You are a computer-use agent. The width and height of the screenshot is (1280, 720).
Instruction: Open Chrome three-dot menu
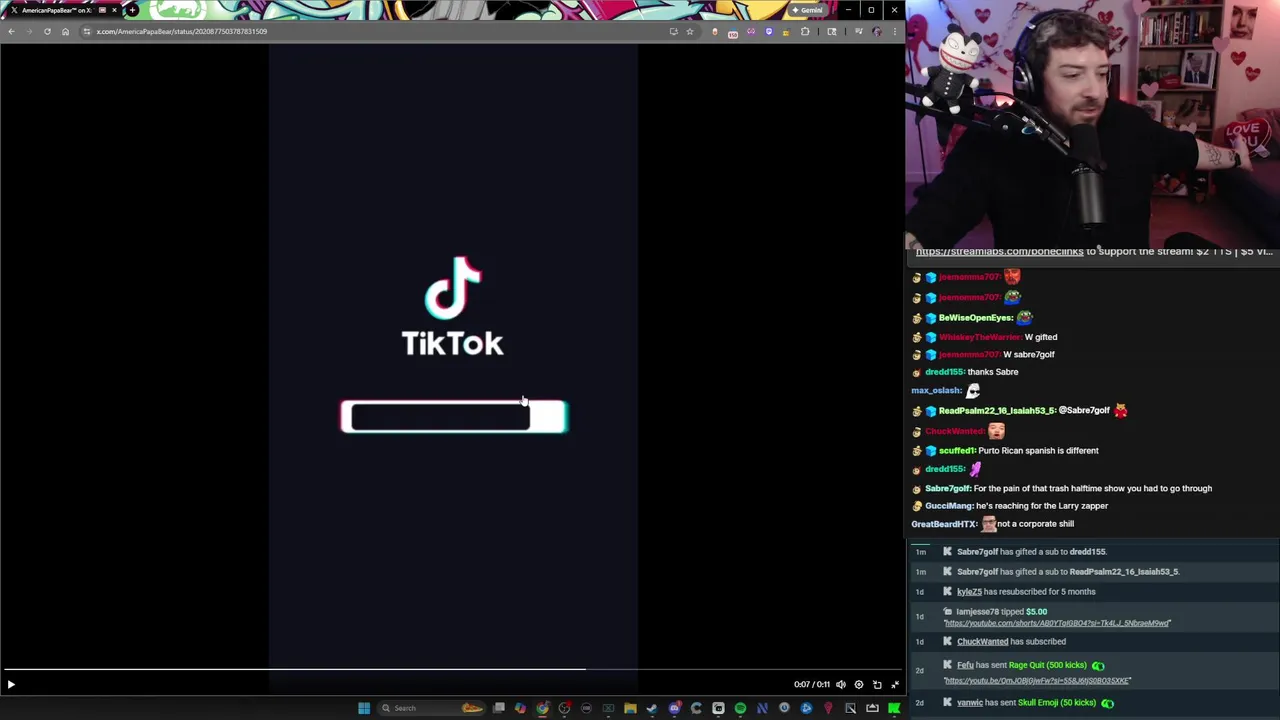click(x=894, y=31)
